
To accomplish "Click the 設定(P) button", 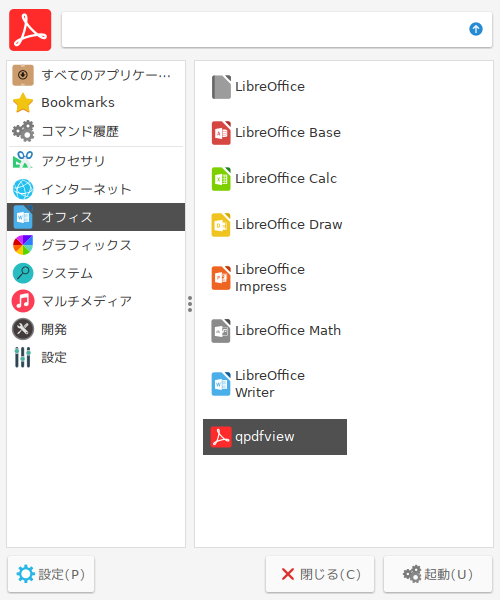I will pyautogui.click(x=51, y=574).
